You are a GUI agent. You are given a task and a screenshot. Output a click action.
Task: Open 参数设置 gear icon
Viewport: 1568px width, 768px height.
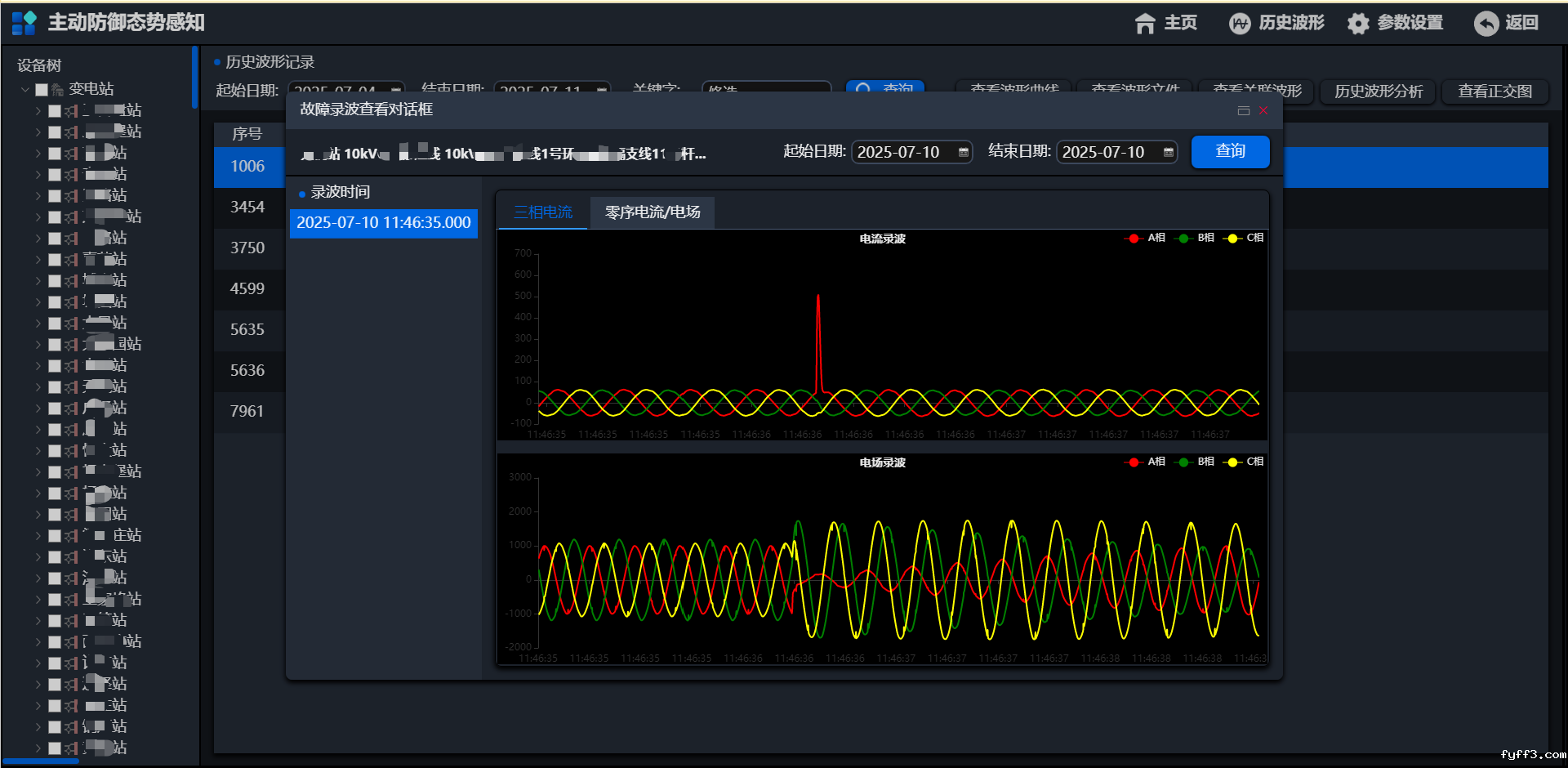pos(1357,24)
